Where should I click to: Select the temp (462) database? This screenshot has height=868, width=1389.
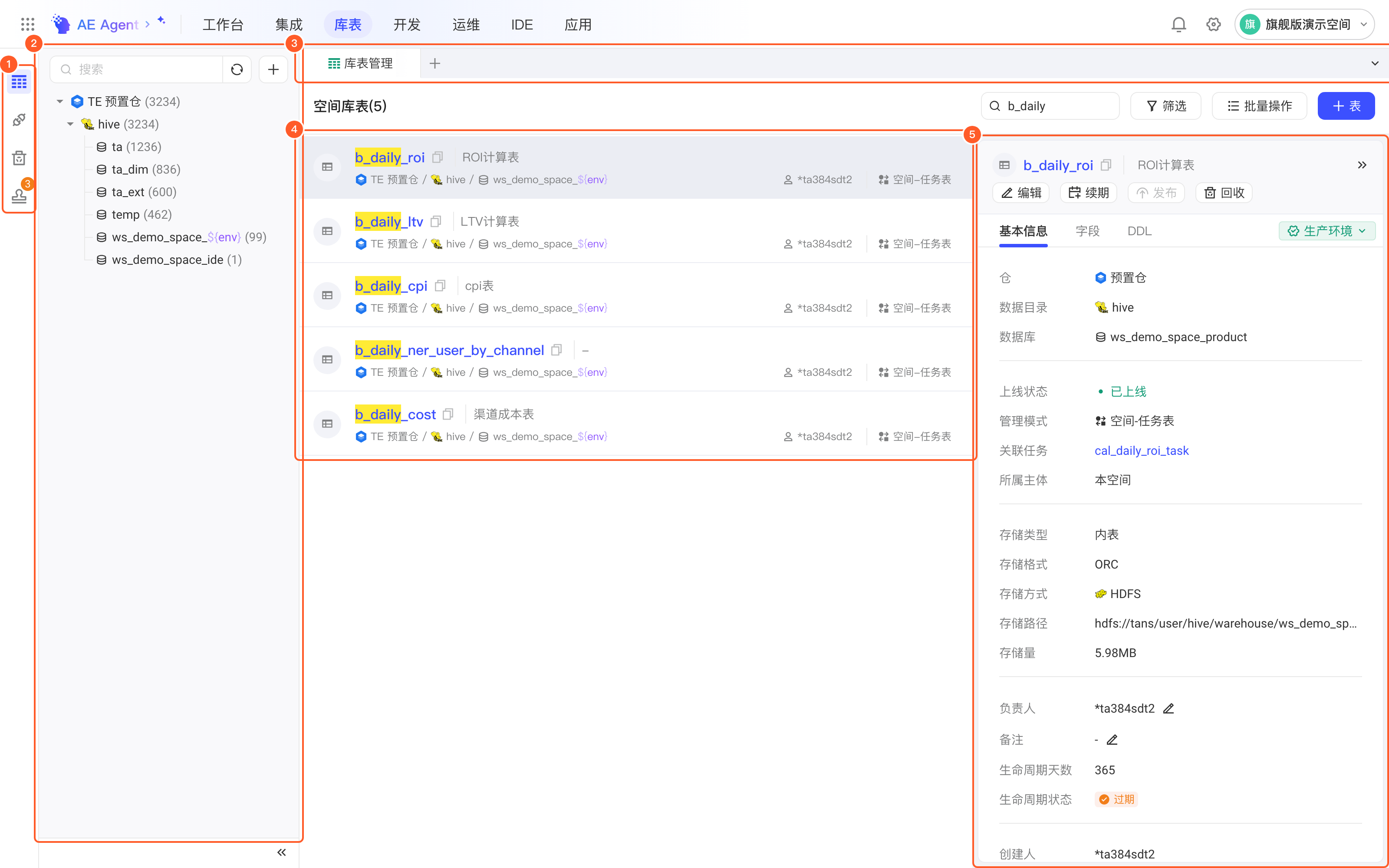click(x=134, y=214)
